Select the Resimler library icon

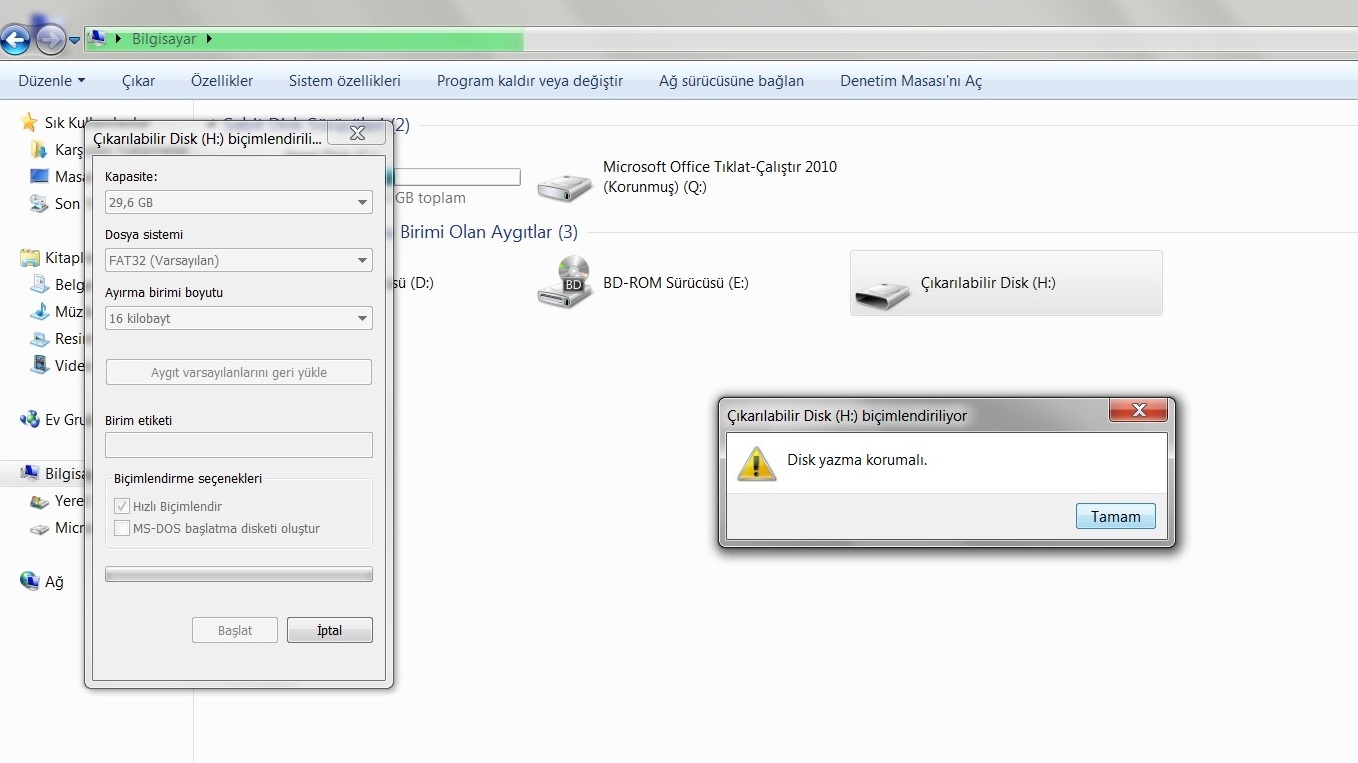39,339
